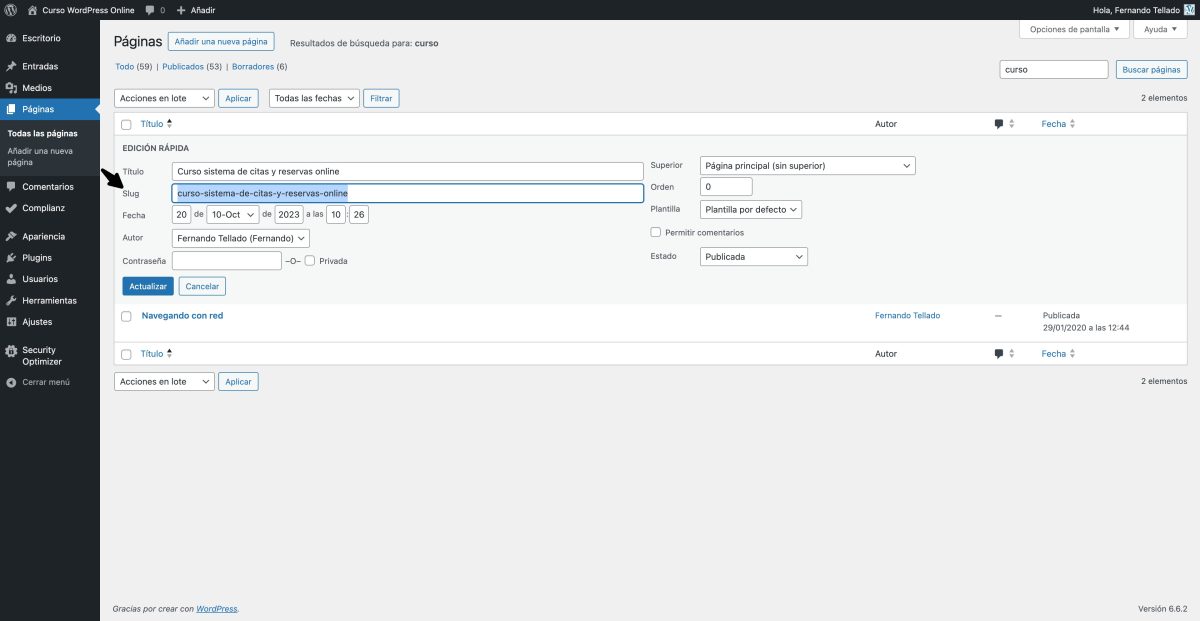Click the Escritorio dashboard icon in sidebar

[x=11, y=38]
